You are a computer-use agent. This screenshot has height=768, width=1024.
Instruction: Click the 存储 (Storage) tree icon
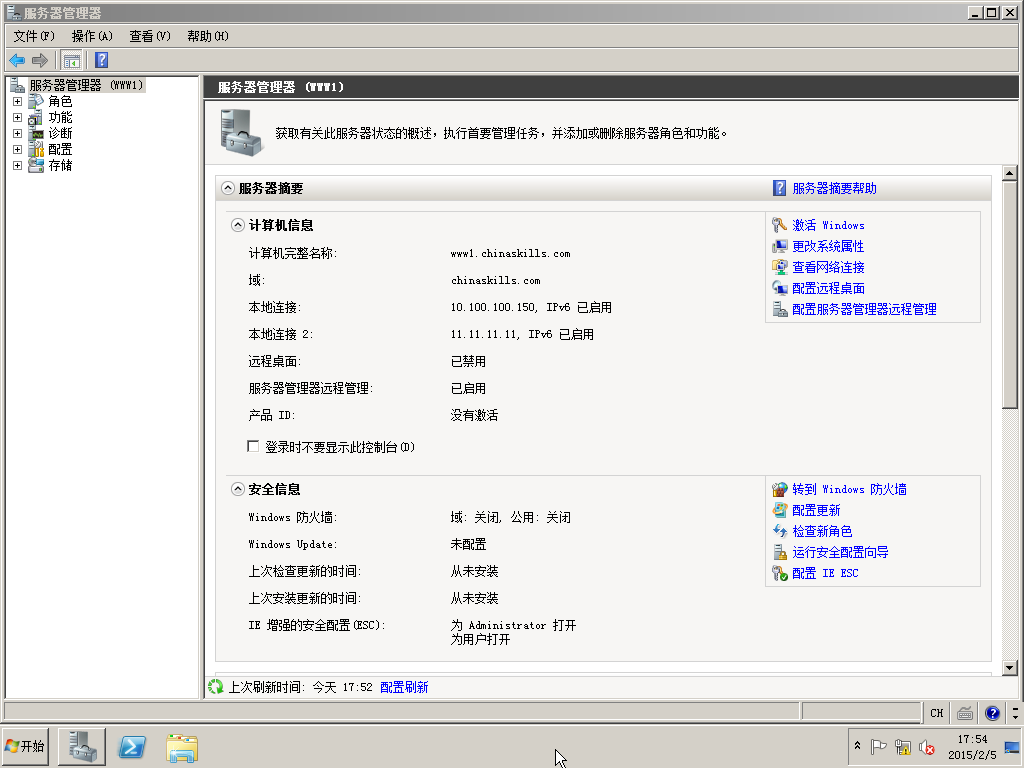37,165
